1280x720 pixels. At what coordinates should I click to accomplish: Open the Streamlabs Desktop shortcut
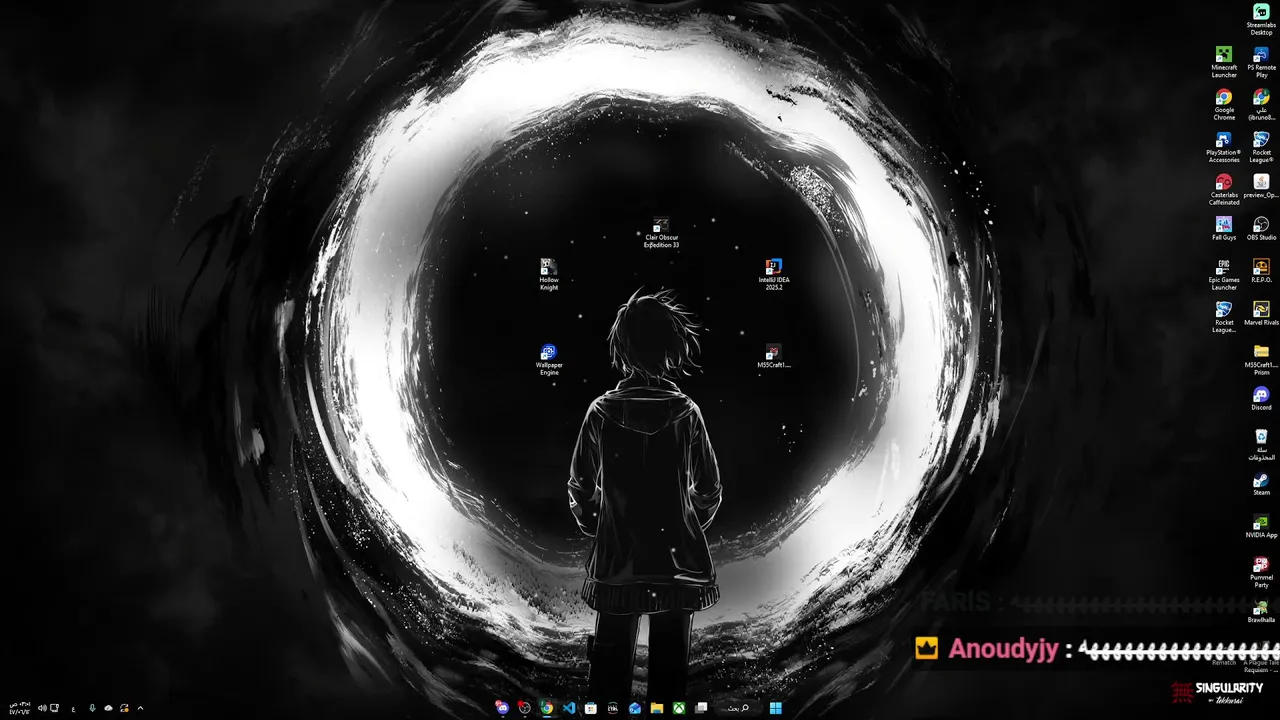pyautogui.click(x=1261, y=19)
